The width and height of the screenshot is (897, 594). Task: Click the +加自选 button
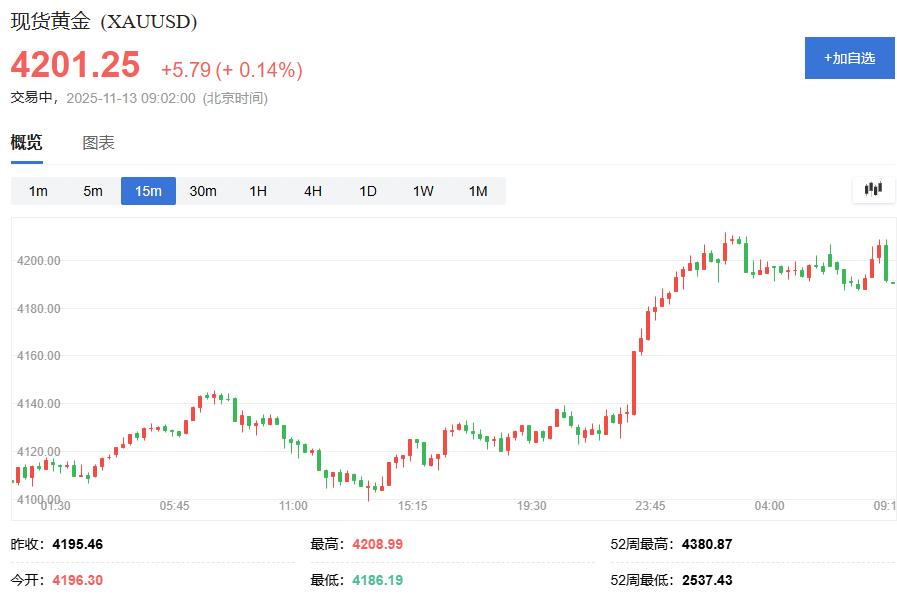(849, 59)
